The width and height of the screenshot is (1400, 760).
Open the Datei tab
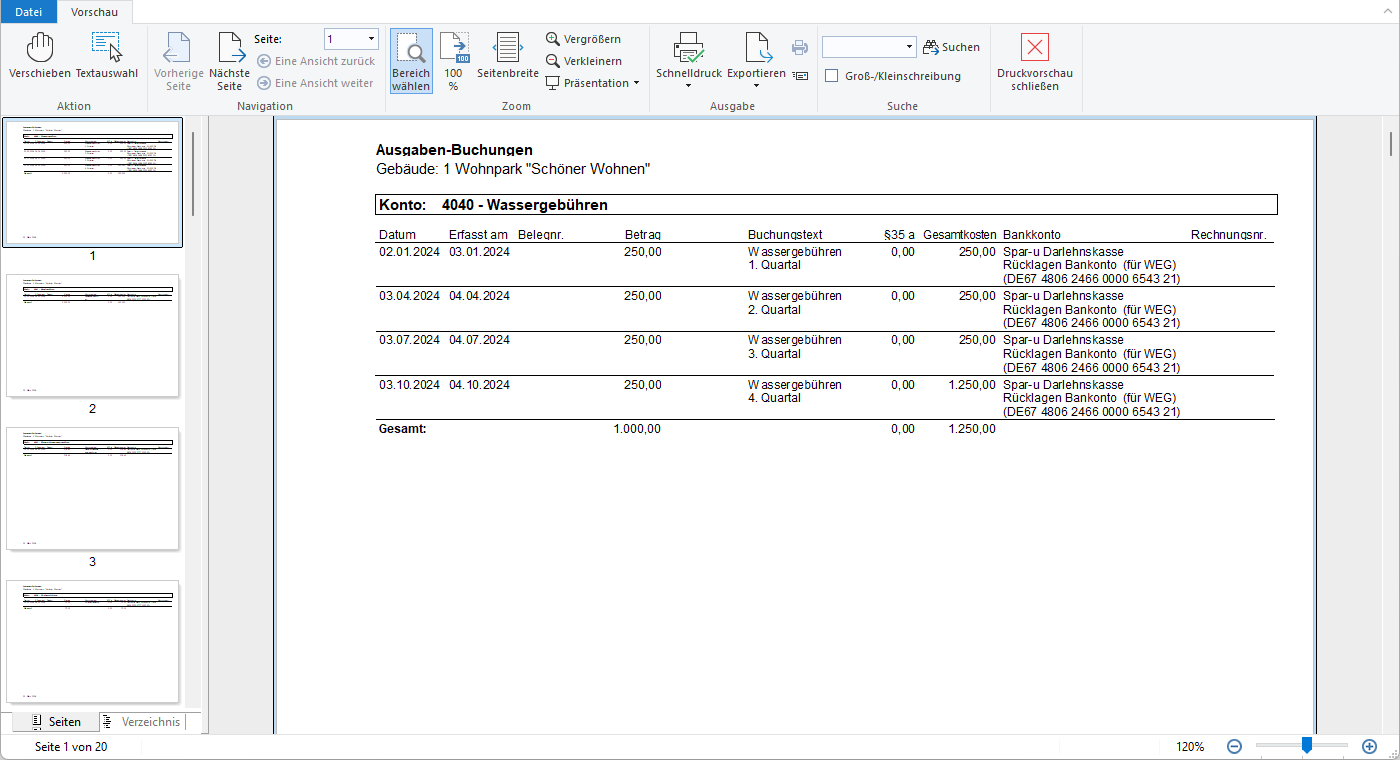pos(28,12)
